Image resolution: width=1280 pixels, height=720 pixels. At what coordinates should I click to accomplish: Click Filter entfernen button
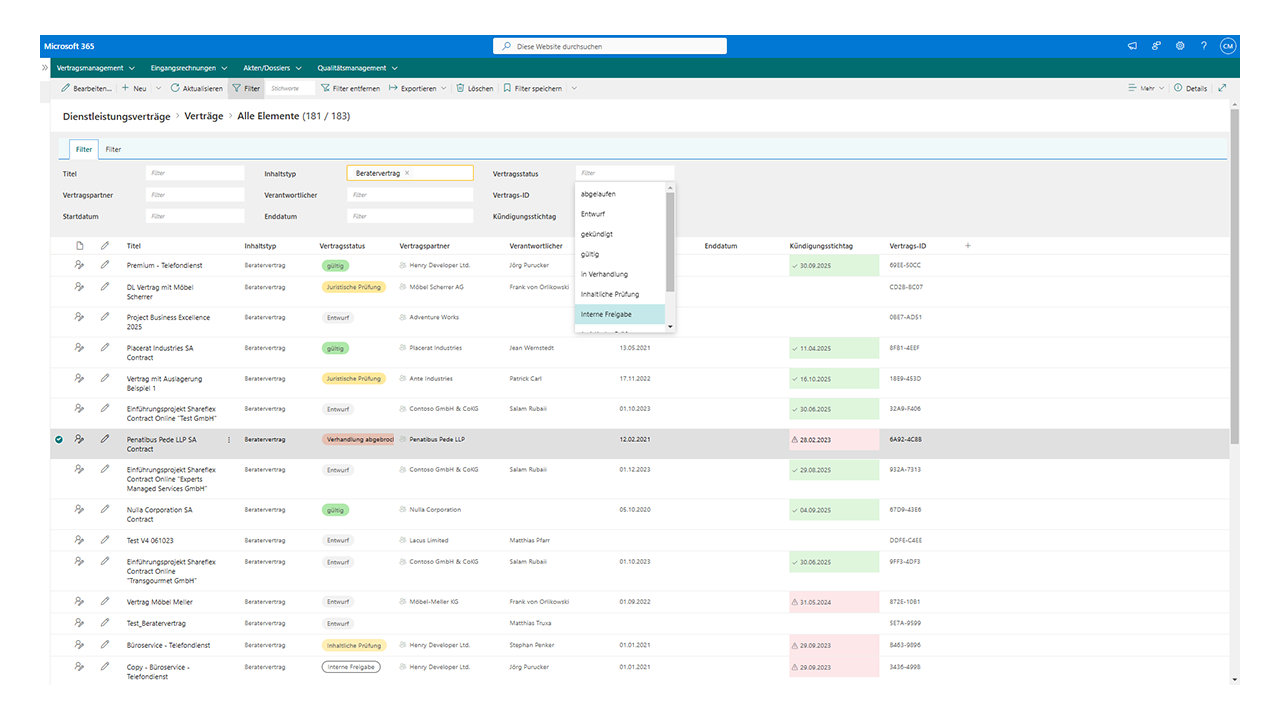[x=350, y=88]
